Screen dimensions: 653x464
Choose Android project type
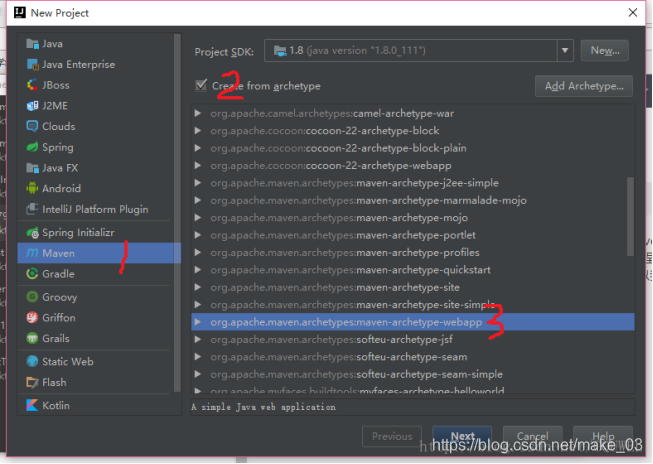[95, 188]
